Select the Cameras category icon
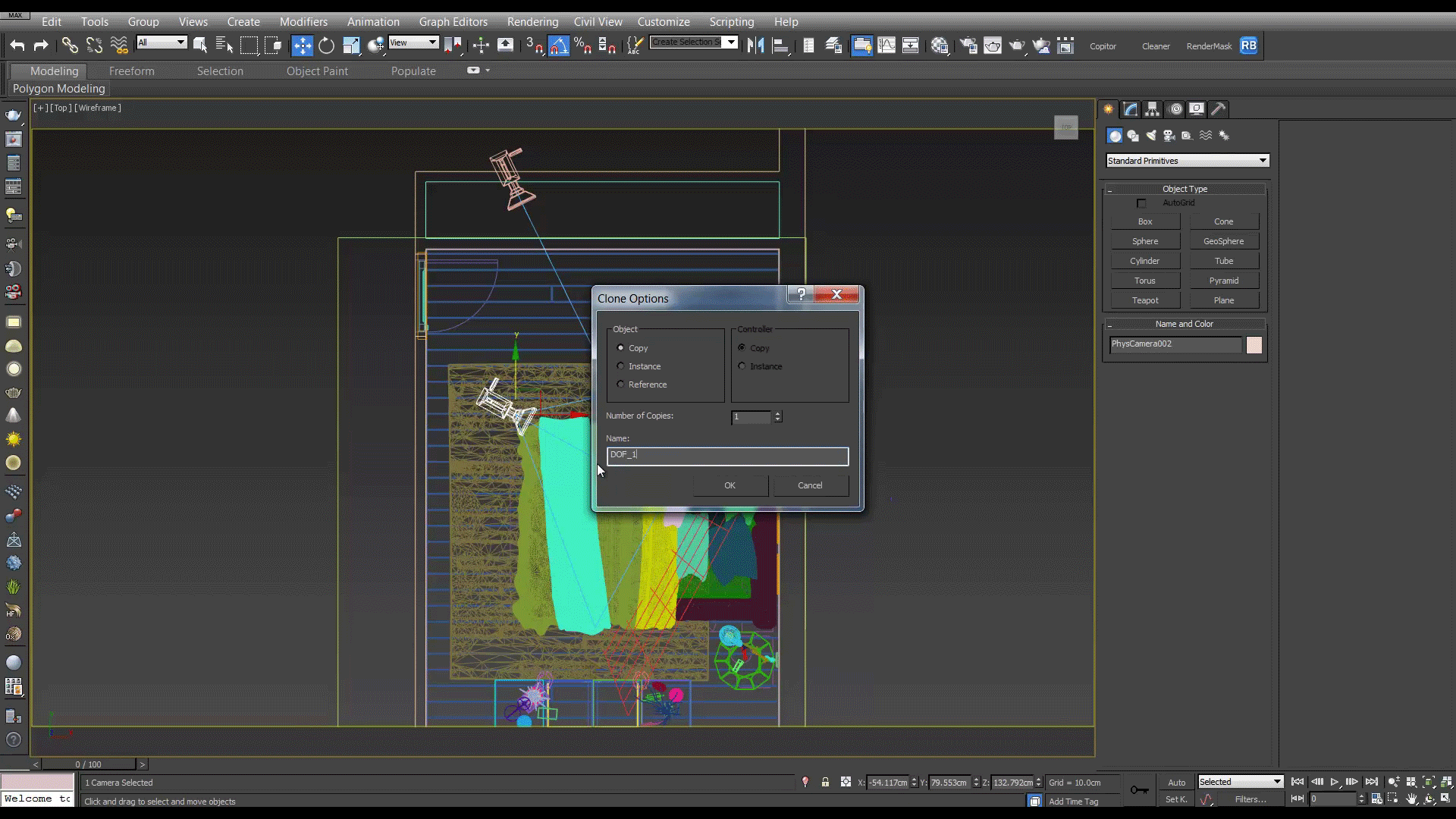Image resolution: width=1456 pixels, height=819 pixels. pos(1169,136)
